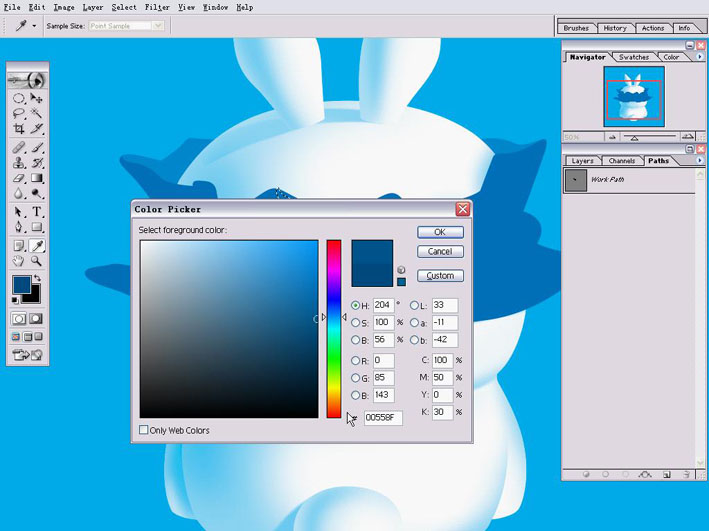Select the a channel radio button
This screenshot has width=709, height=531.
click(414, 323)
